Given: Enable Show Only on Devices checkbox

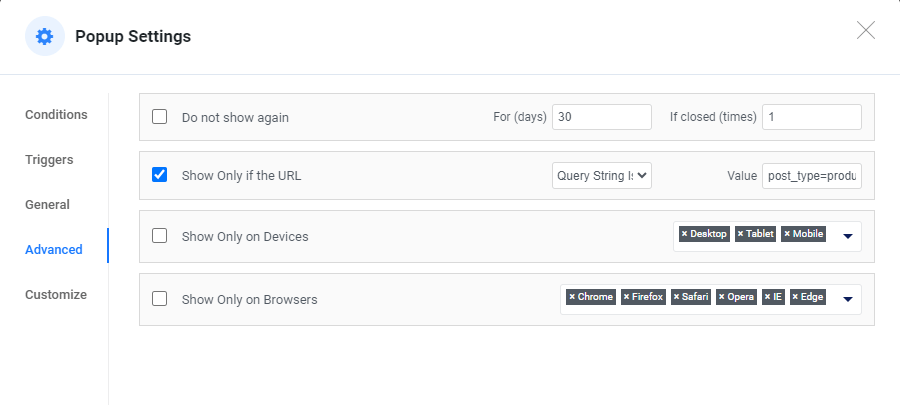Looking at the screenshot, I should (159, 236).
